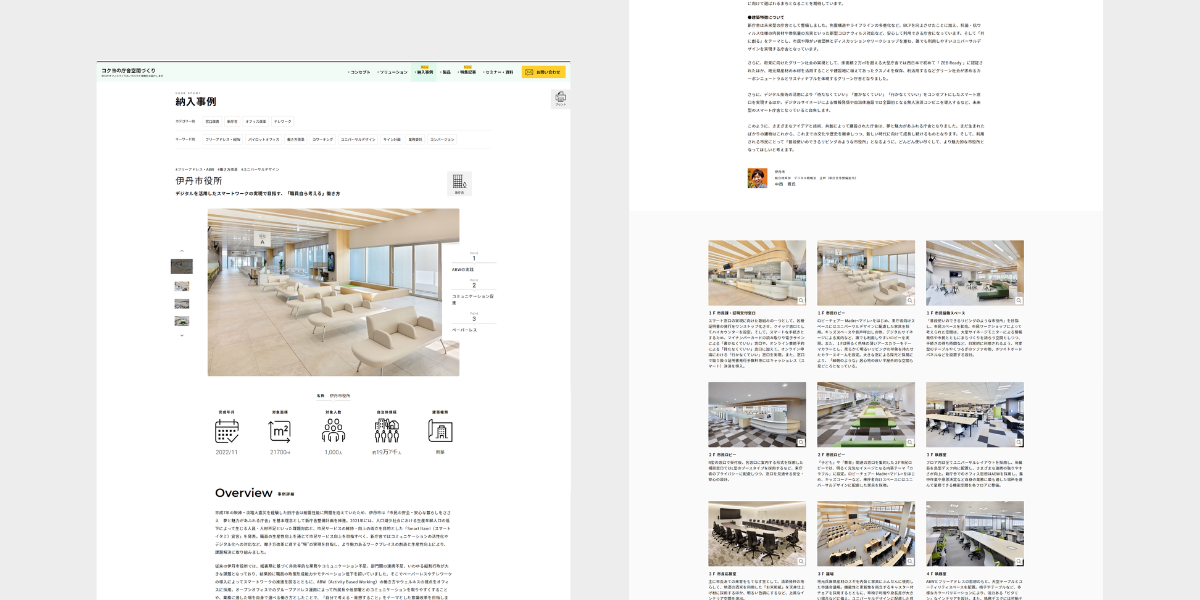Open the 特集記事 menu item
Image resolution: width=1200 pixels, height=600 pixels.
[x=466, y=72]
